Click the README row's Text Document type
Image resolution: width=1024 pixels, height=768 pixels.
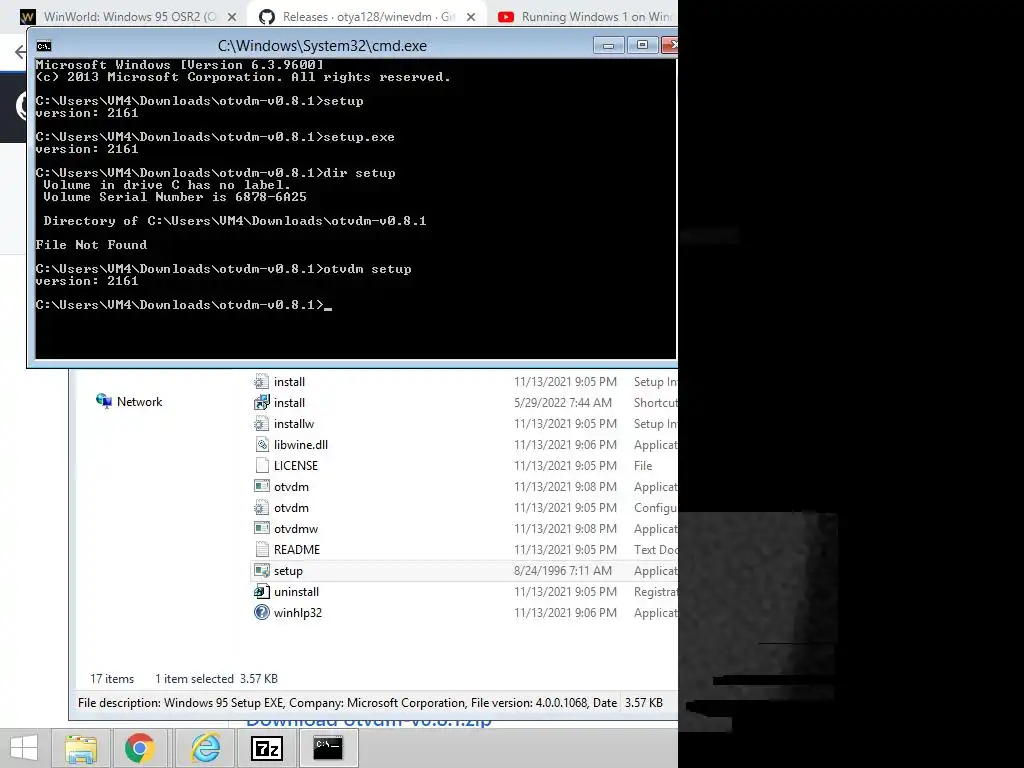tap(656, 550)
